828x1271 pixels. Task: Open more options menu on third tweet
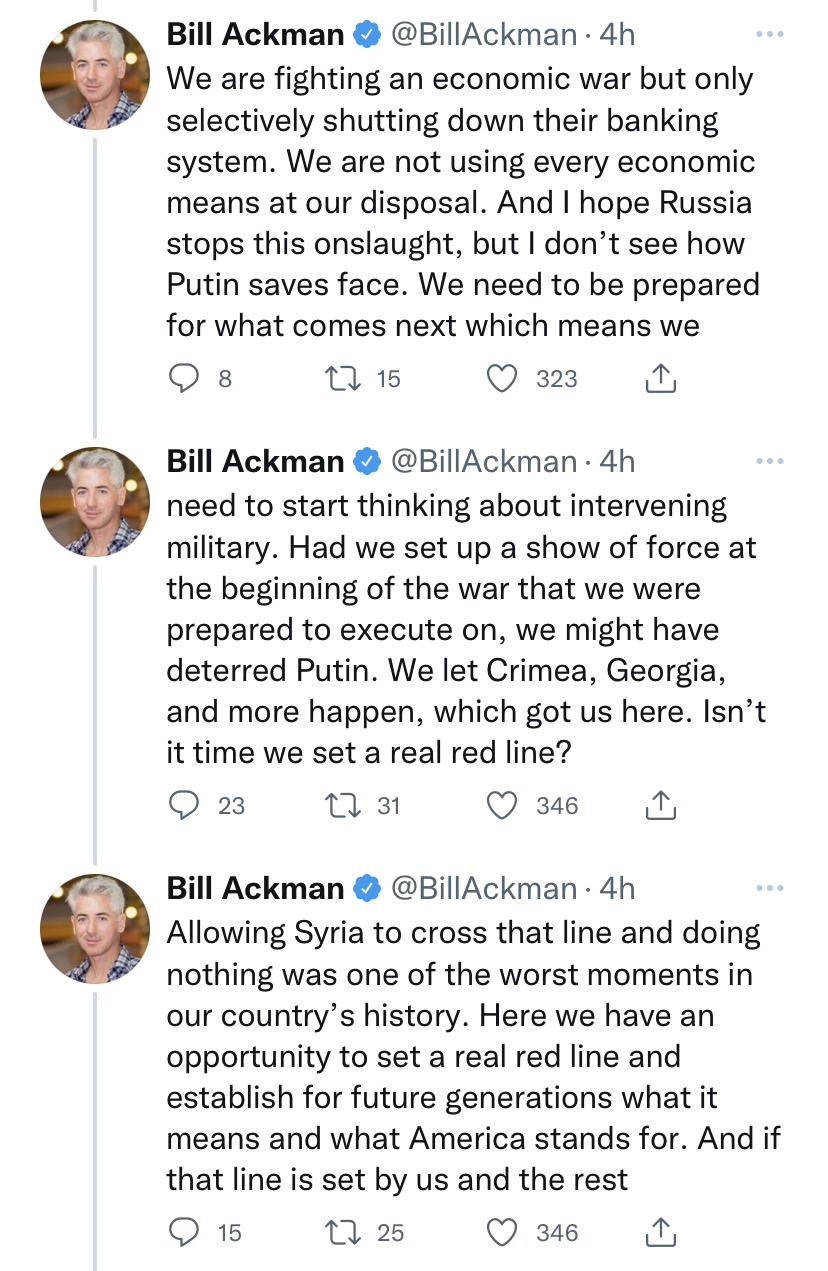(769, 888)
